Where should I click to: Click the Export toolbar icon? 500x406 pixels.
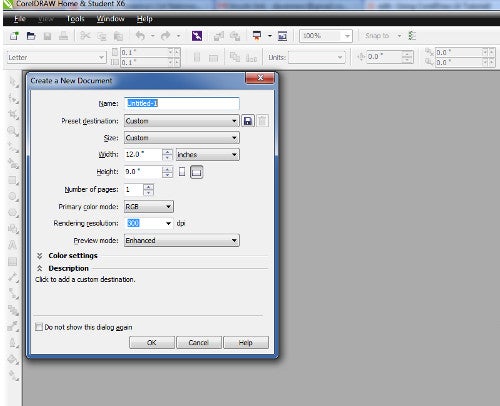point(235,36)
